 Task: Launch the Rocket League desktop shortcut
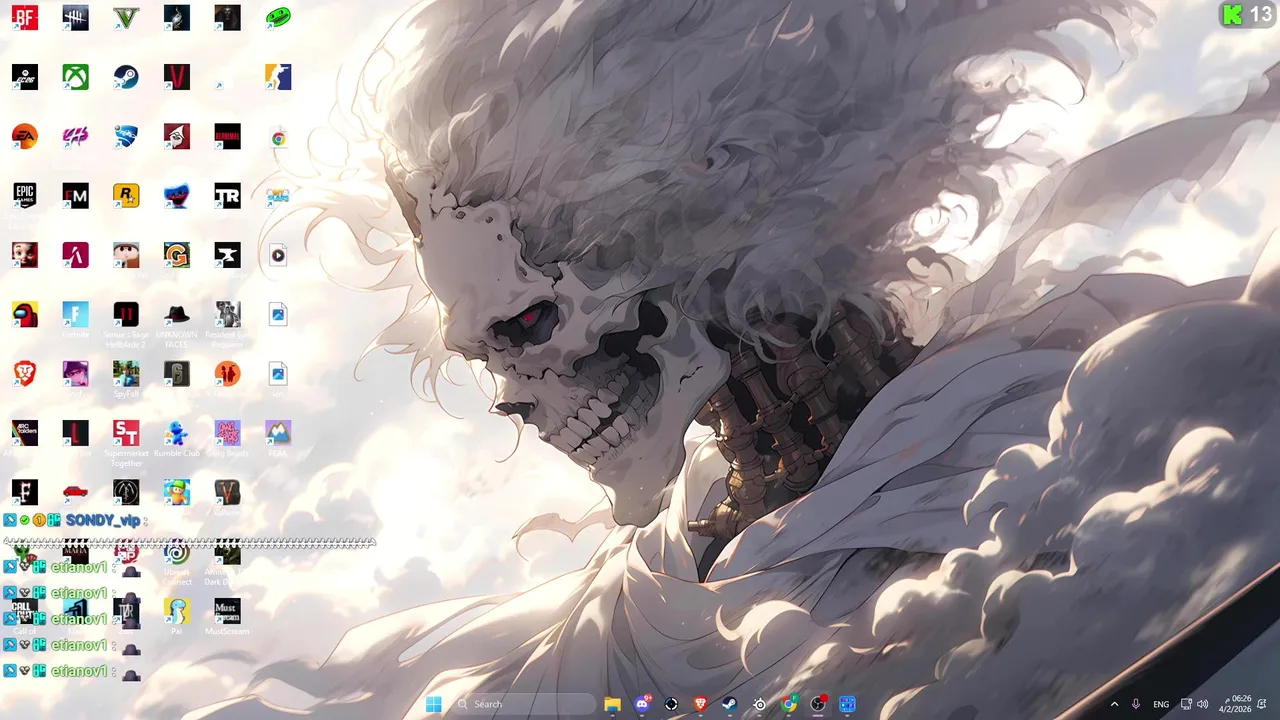(x=126, y=136)
